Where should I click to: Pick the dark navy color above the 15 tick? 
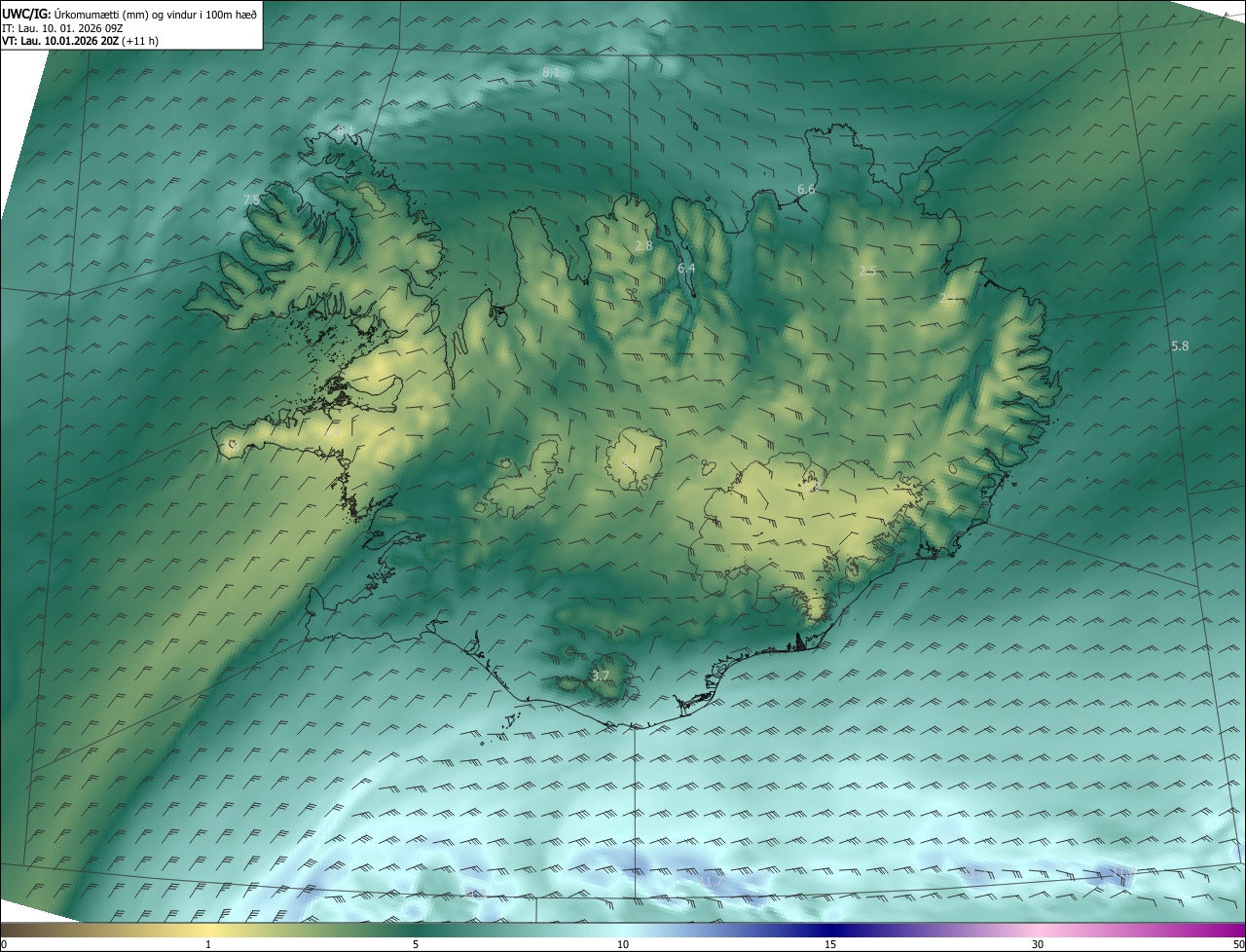click(x=830, y=930)
